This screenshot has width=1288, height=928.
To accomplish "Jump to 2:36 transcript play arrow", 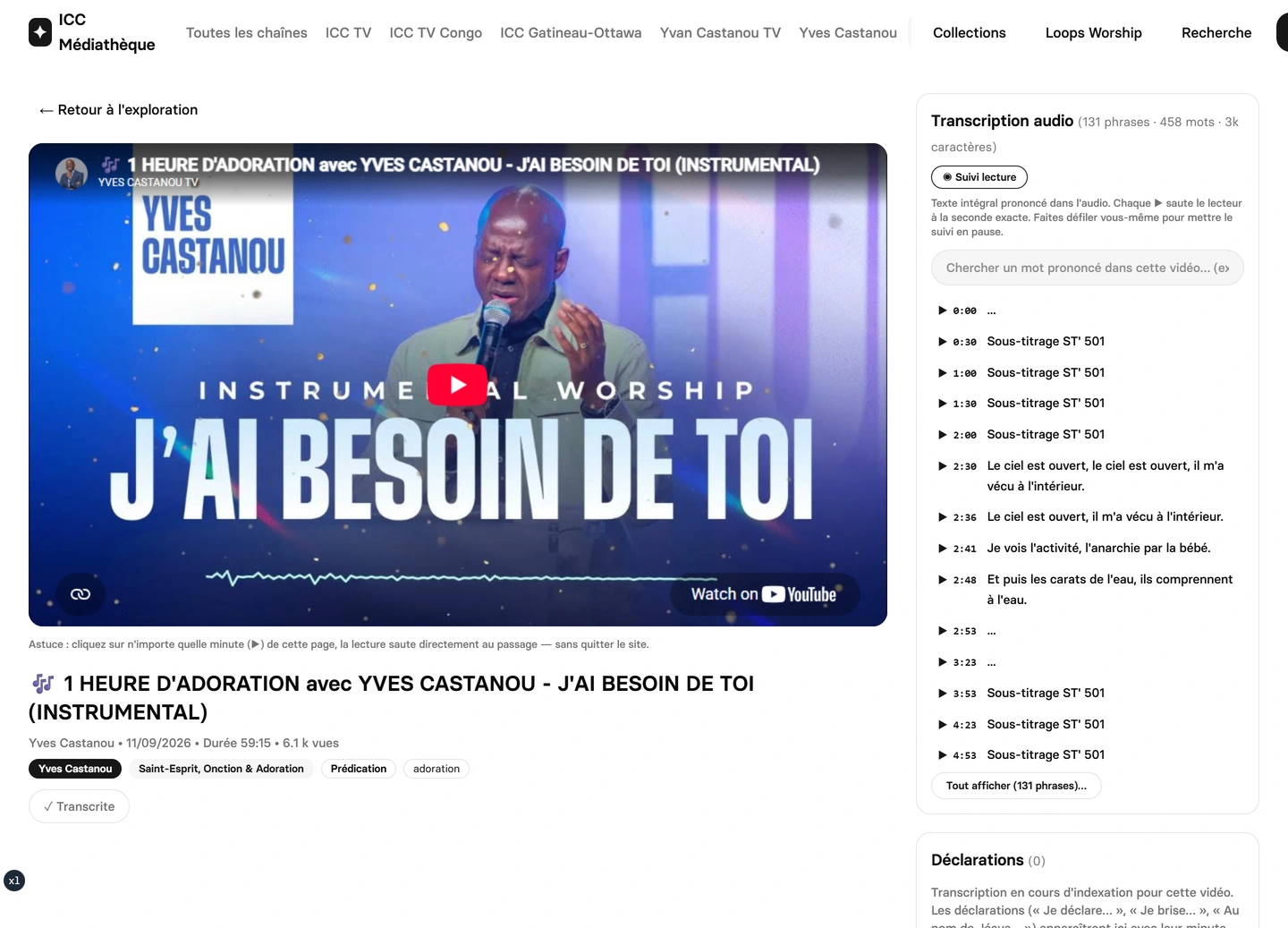I will [942, 517].
